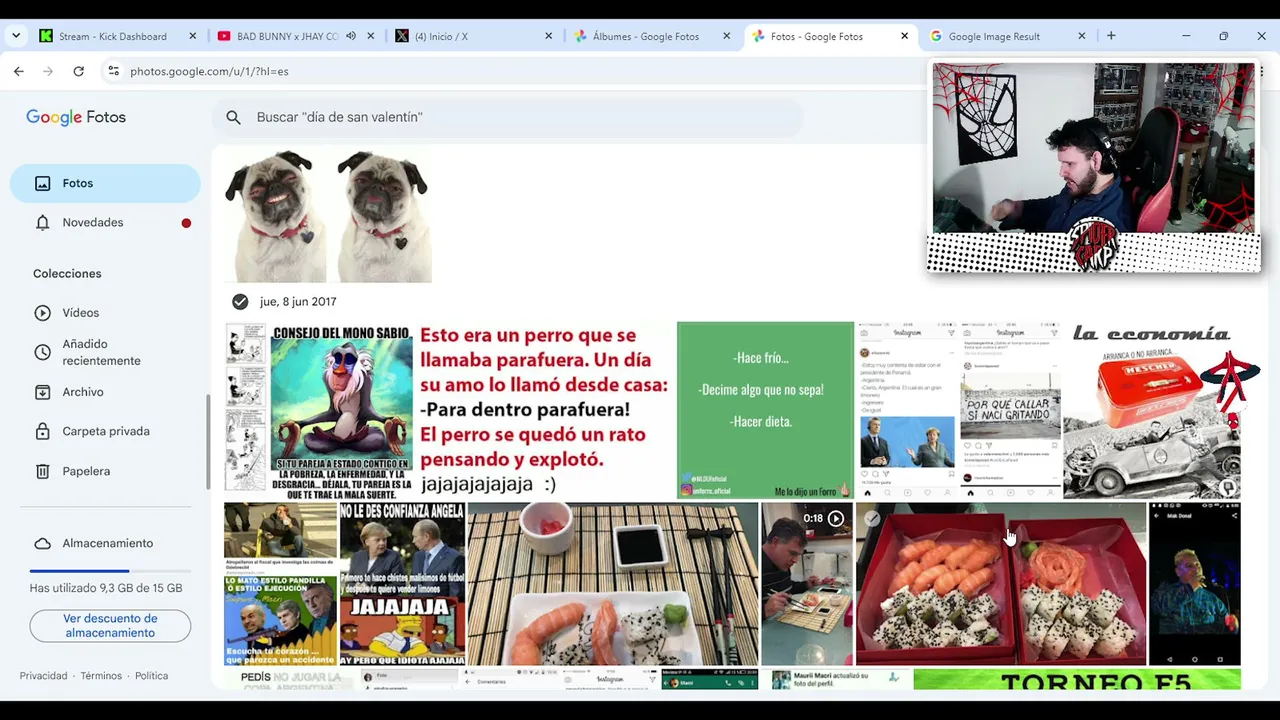Close the BAD BUNNY YouTube tab
The width and height of the screenshot is (1280, 720).
pos(371,36)
